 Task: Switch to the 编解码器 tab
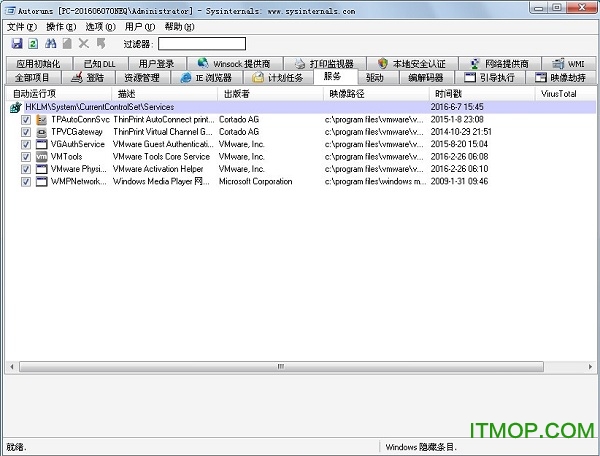426,78
